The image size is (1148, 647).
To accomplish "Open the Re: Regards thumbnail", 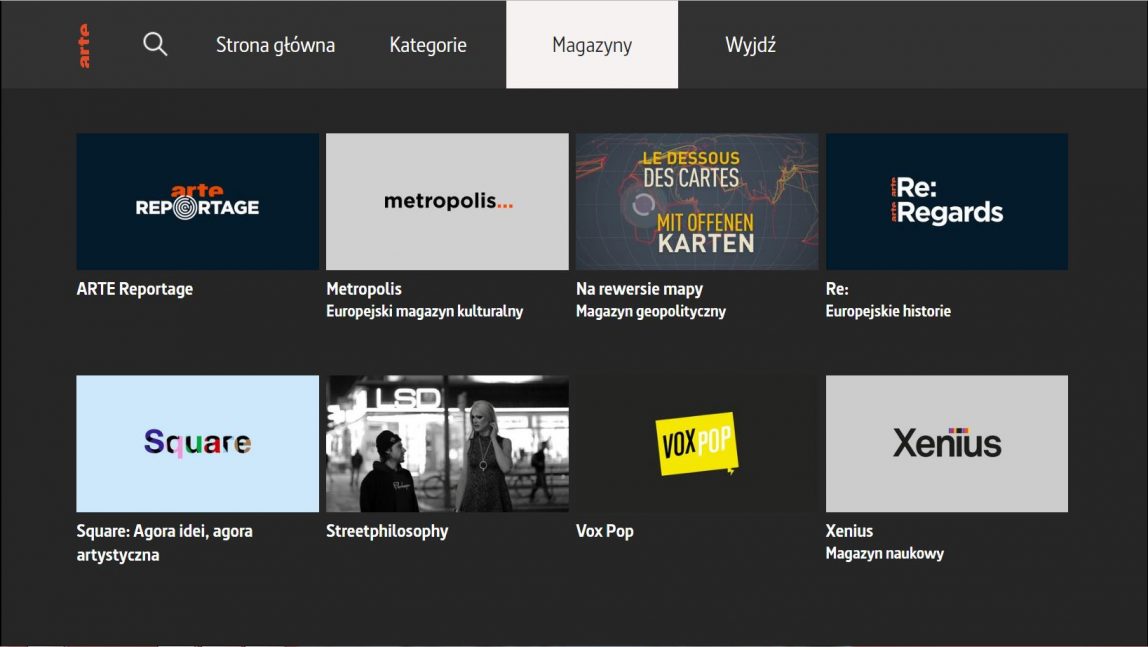I will click(x=947, y=201).
